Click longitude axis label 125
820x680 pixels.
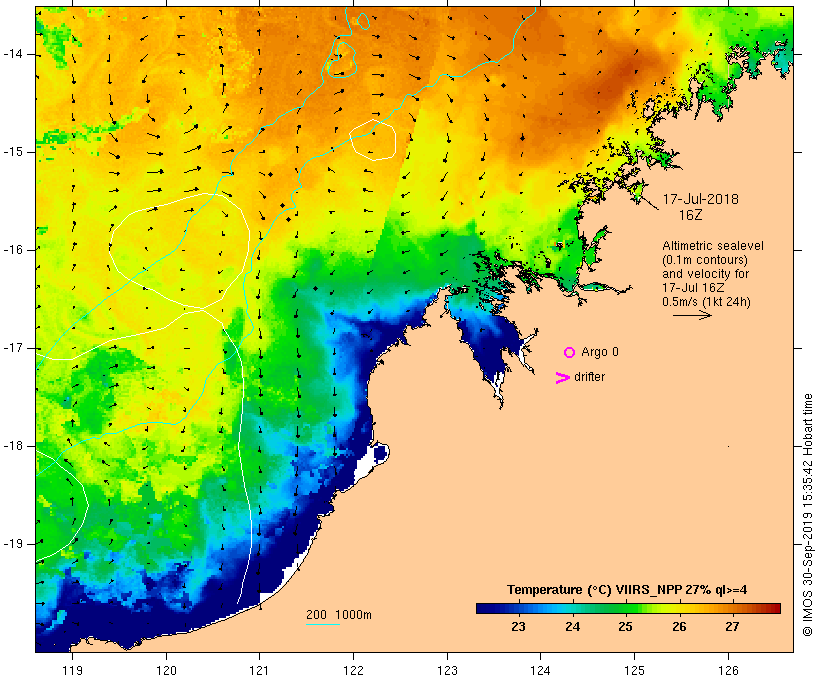click(x=634, y=670)
